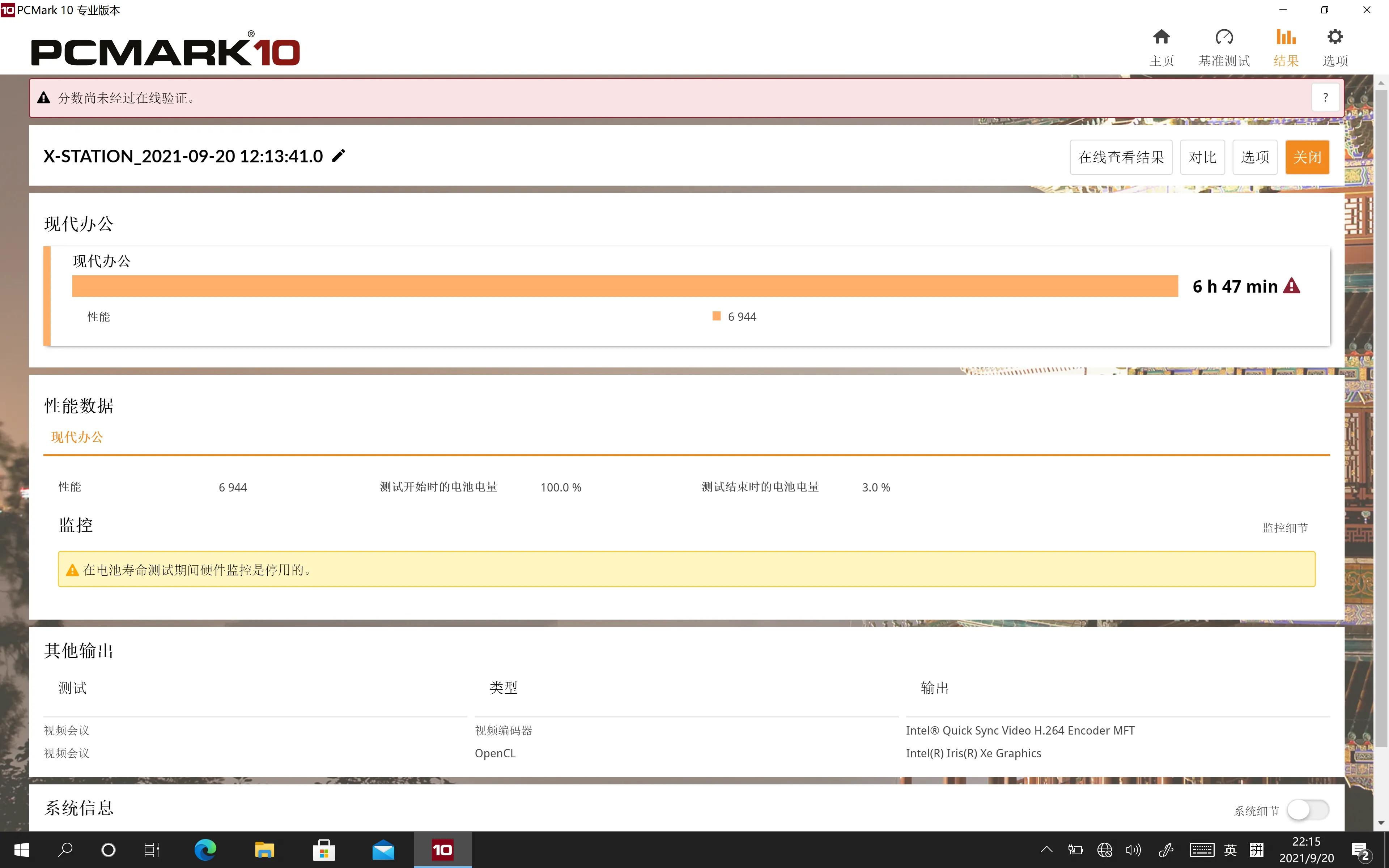Open Microsoft Edge from the taskbar
This screenshot has width=1389, height=868.
[x=205, y=850]
